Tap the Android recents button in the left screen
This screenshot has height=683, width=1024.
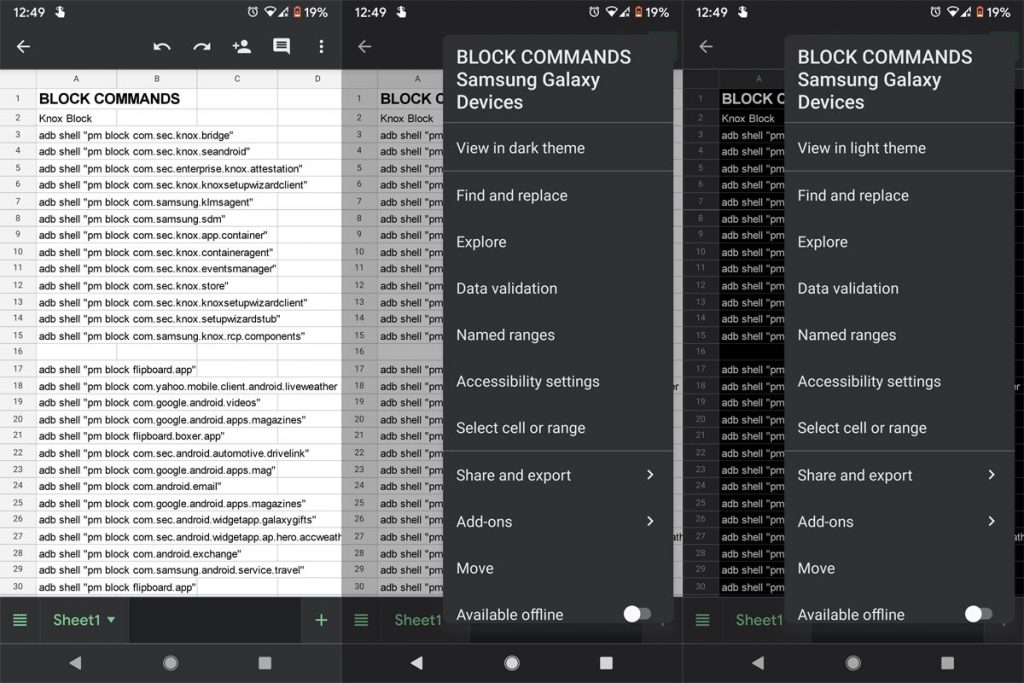[x=264, y=663]
